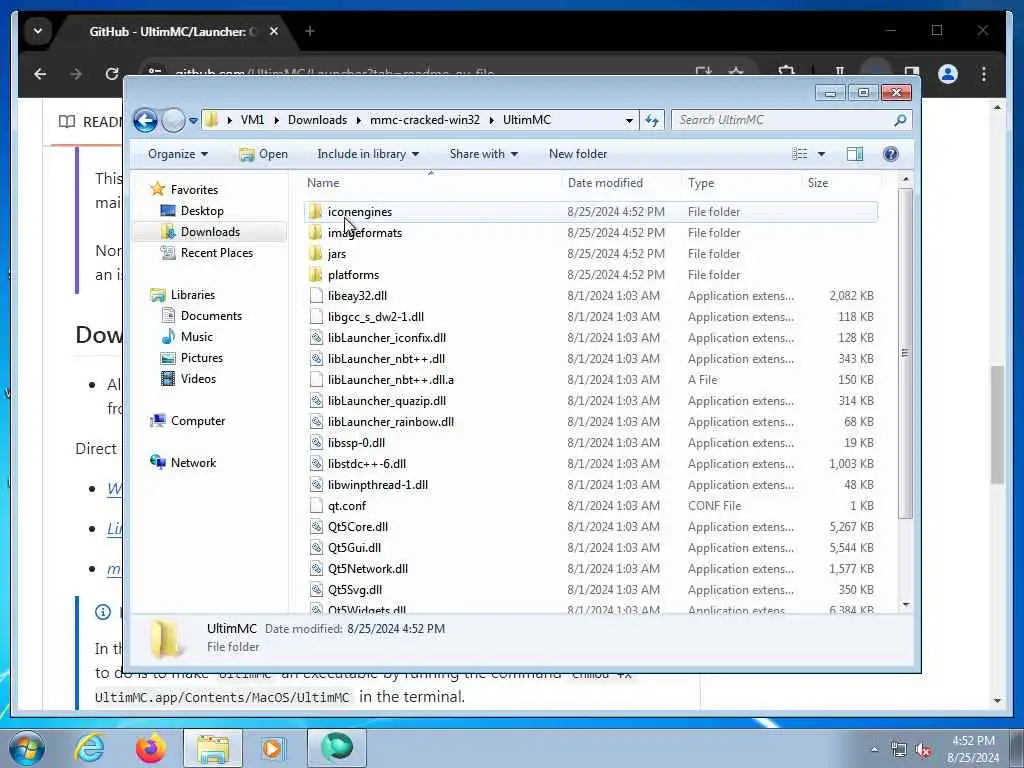Screen dimensions: 1024x768
Task: Toggle the preview pane icon
Action: (x=854, y=154)
